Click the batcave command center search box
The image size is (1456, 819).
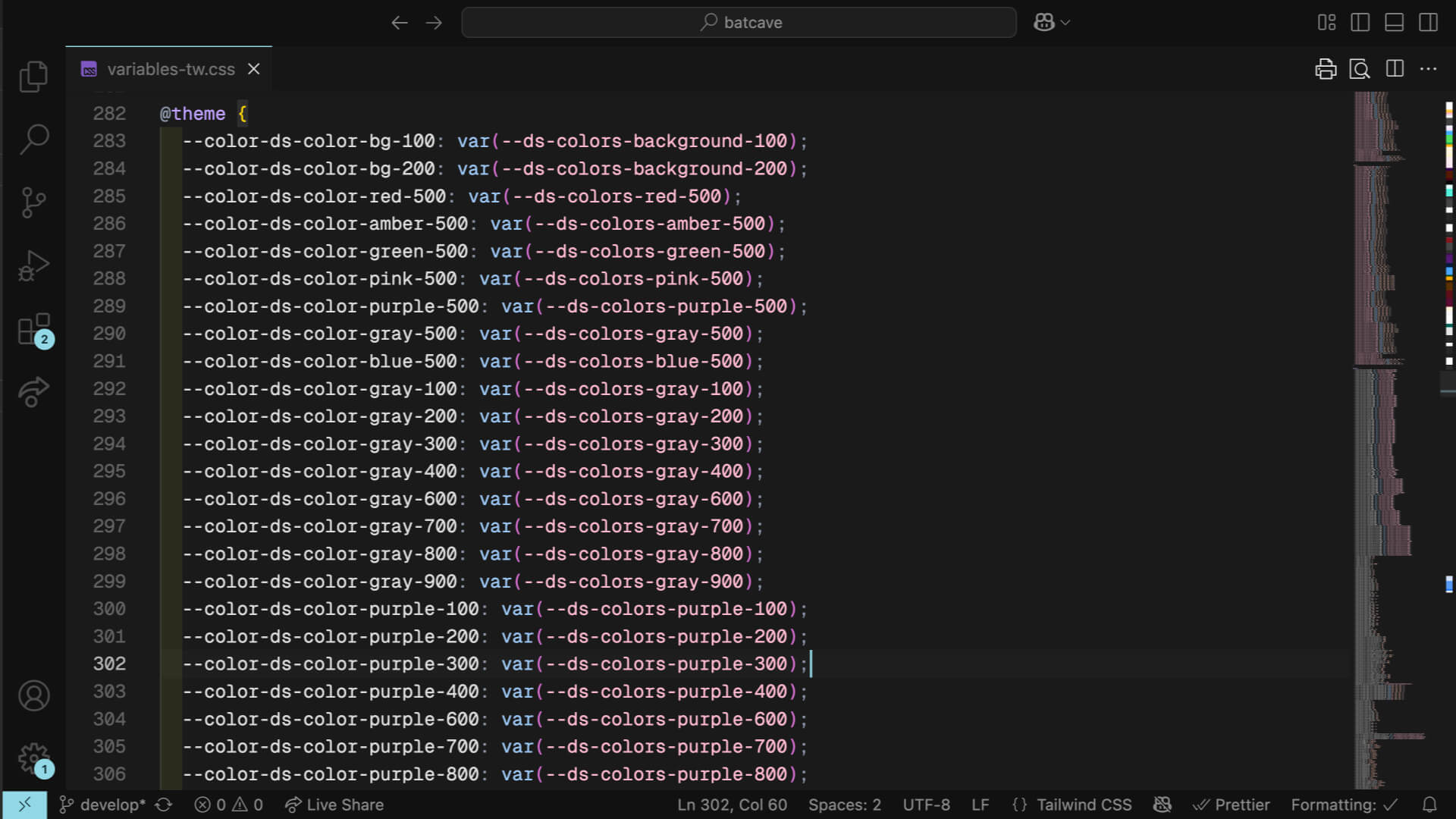coord(739,23)
